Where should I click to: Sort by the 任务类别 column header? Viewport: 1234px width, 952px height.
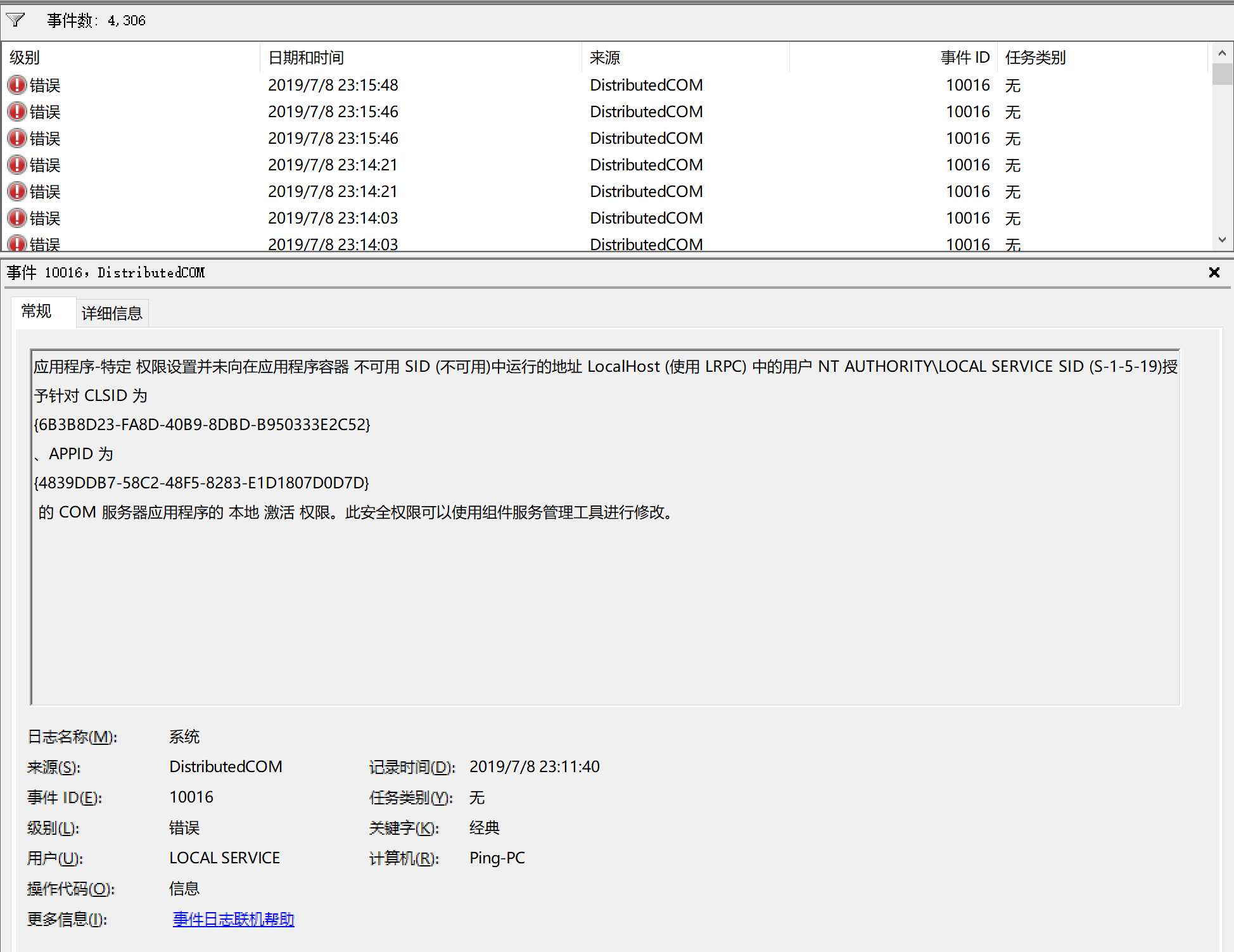[x=1102, y=58]
